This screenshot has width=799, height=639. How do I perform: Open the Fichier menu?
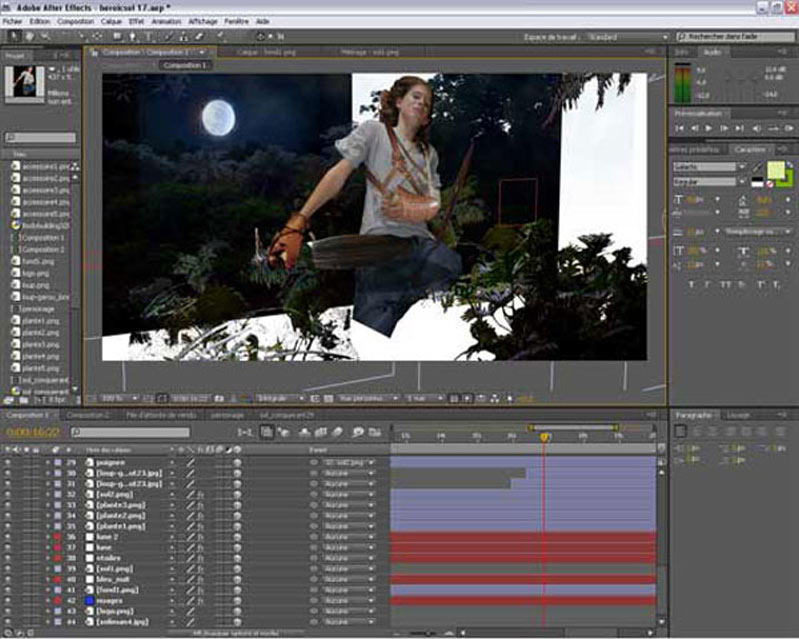click(x=12, y=21)
